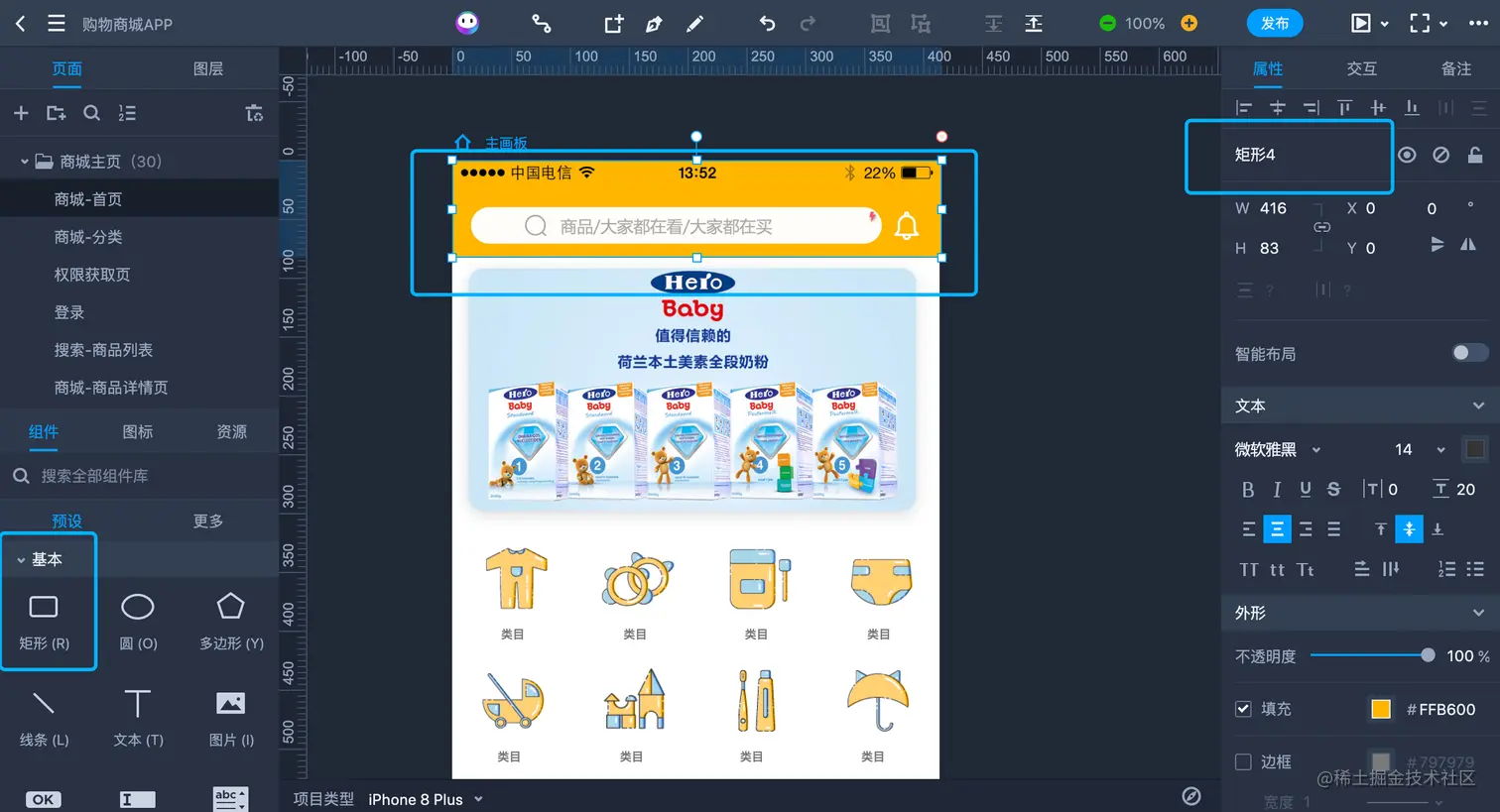Click the add artboard tool
Image resolution: width=1500 pixels, height=812 pixels.
614,23
